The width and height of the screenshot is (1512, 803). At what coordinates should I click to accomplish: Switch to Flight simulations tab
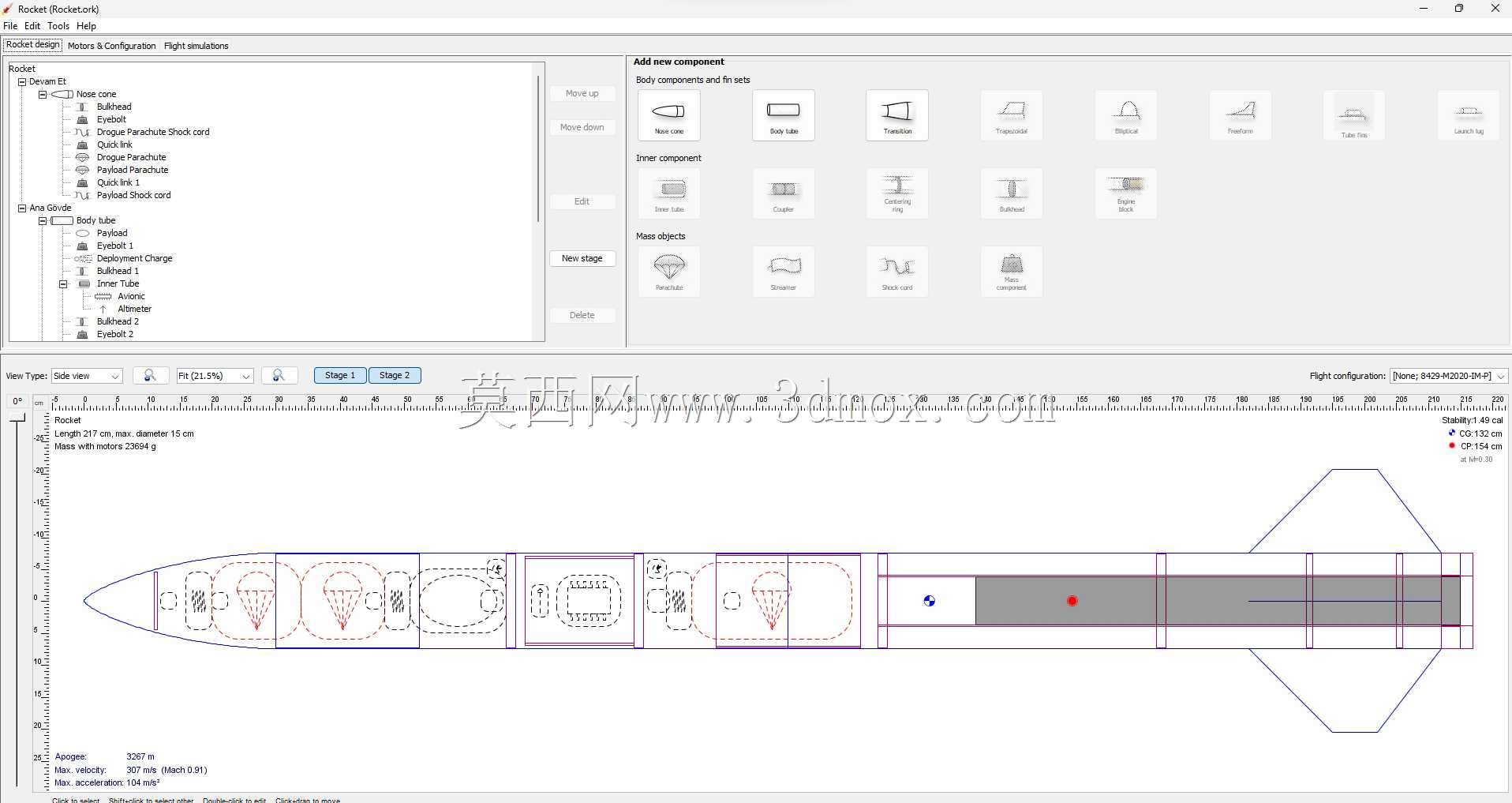[196, 46]
